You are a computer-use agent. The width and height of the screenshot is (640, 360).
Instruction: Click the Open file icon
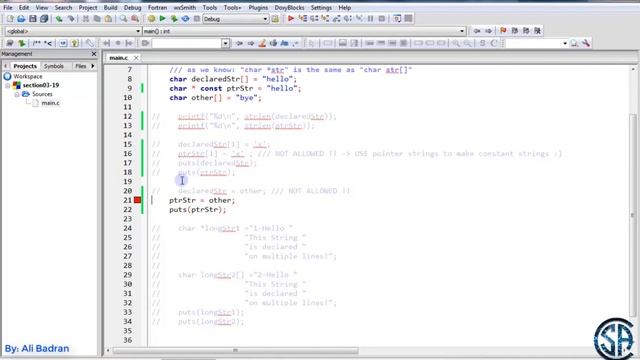tap(21, 19)
